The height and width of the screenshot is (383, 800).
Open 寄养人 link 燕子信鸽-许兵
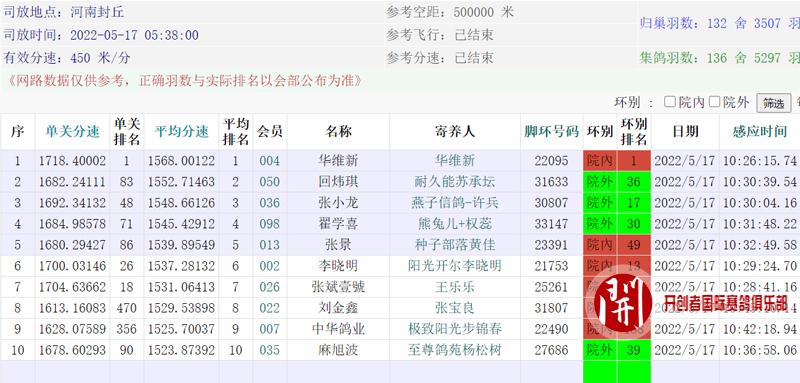point(455,203)
